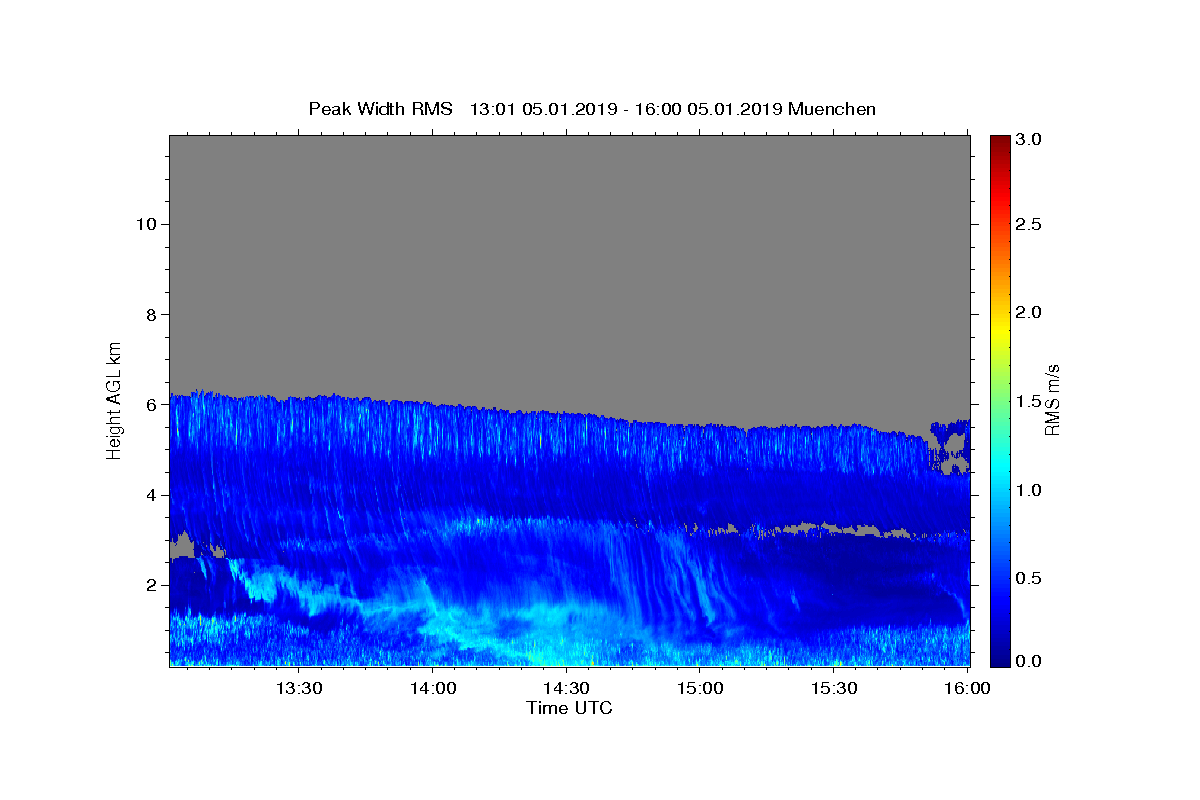Image resolution: width=1200 pixels, height=800 pixels.
Task: Click the 'Height AGL km' axis label
Action: pos(115,399)
